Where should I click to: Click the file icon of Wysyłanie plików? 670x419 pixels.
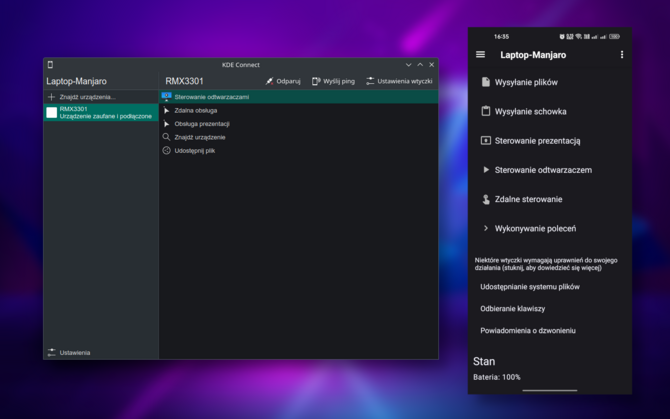485,82
